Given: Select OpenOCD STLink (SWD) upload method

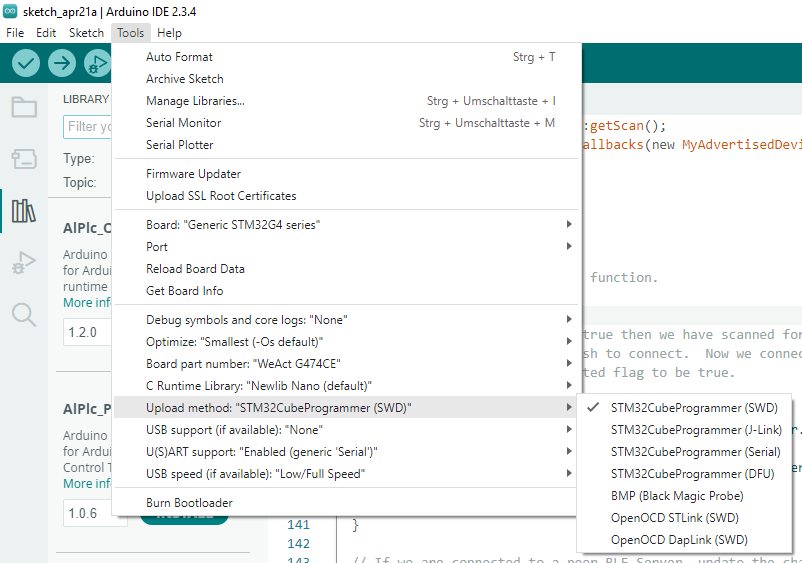Looking at the screenshot, I should [684, 517].
